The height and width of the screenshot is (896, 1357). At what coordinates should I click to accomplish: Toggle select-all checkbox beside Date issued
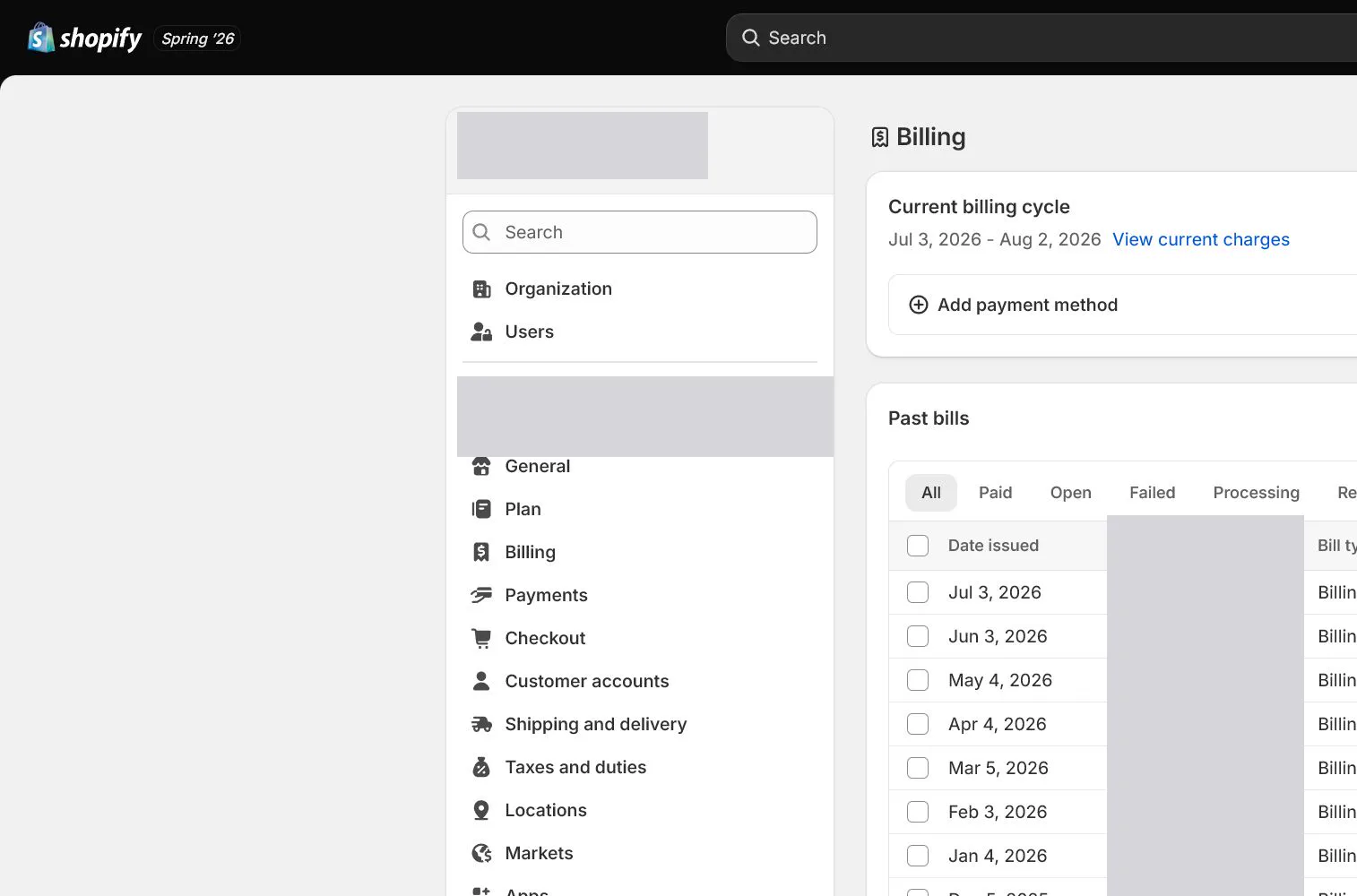click(x=918, y=546)
